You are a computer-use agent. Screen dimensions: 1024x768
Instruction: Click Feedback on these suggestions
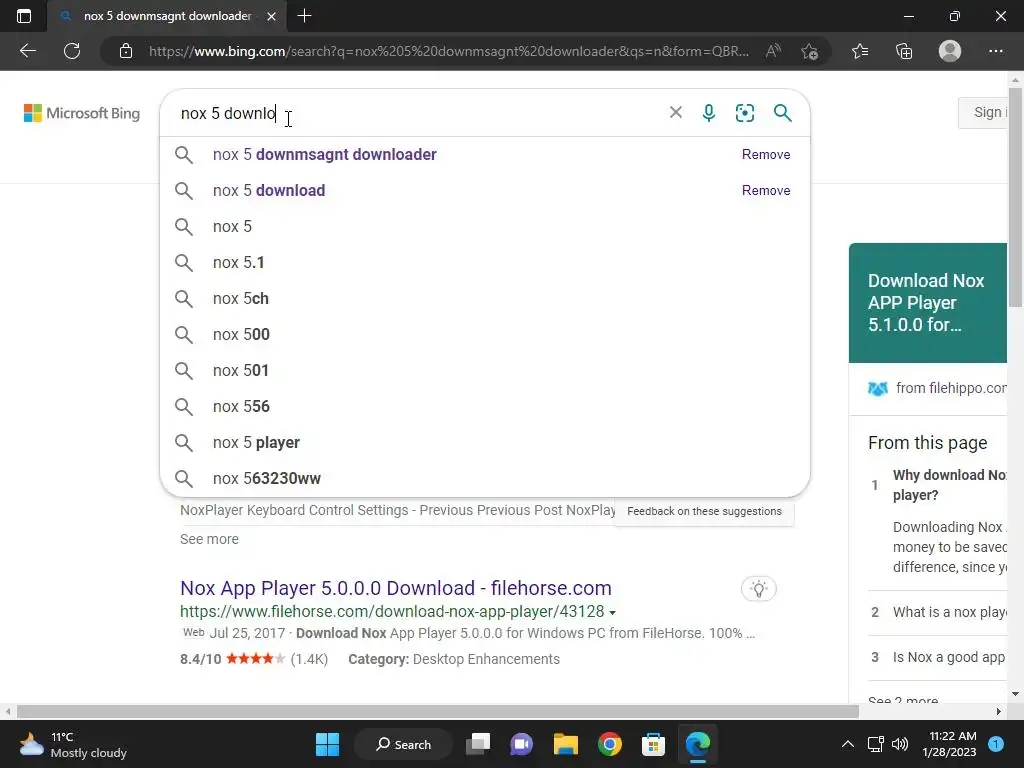point(704,511)
